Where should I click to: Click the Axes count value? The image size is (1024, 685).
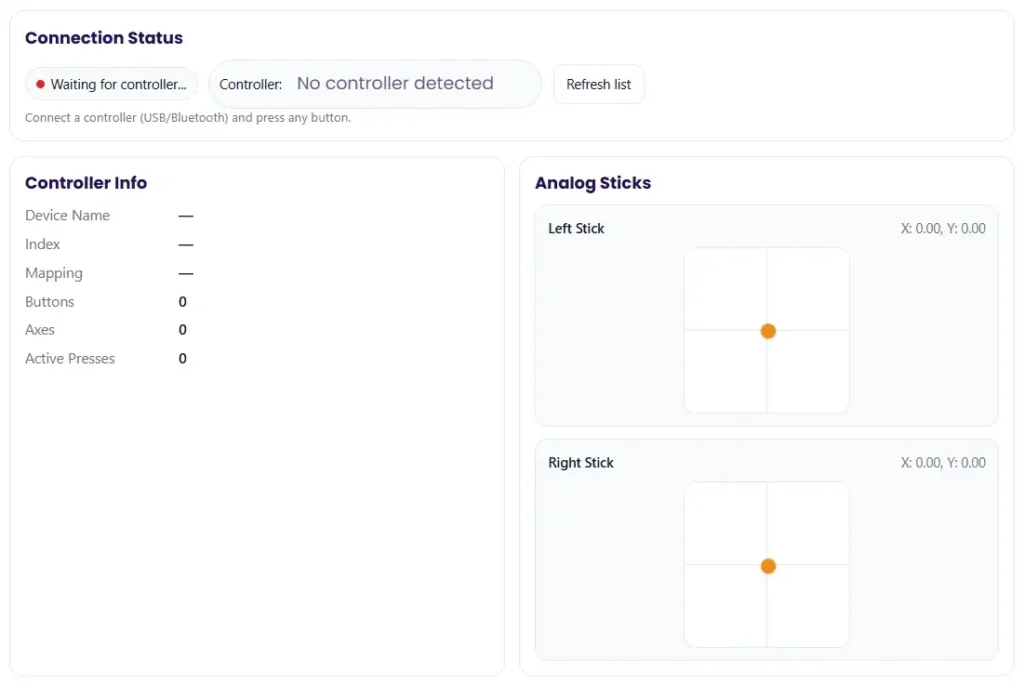pyautogui.click(x=182, y=330)
